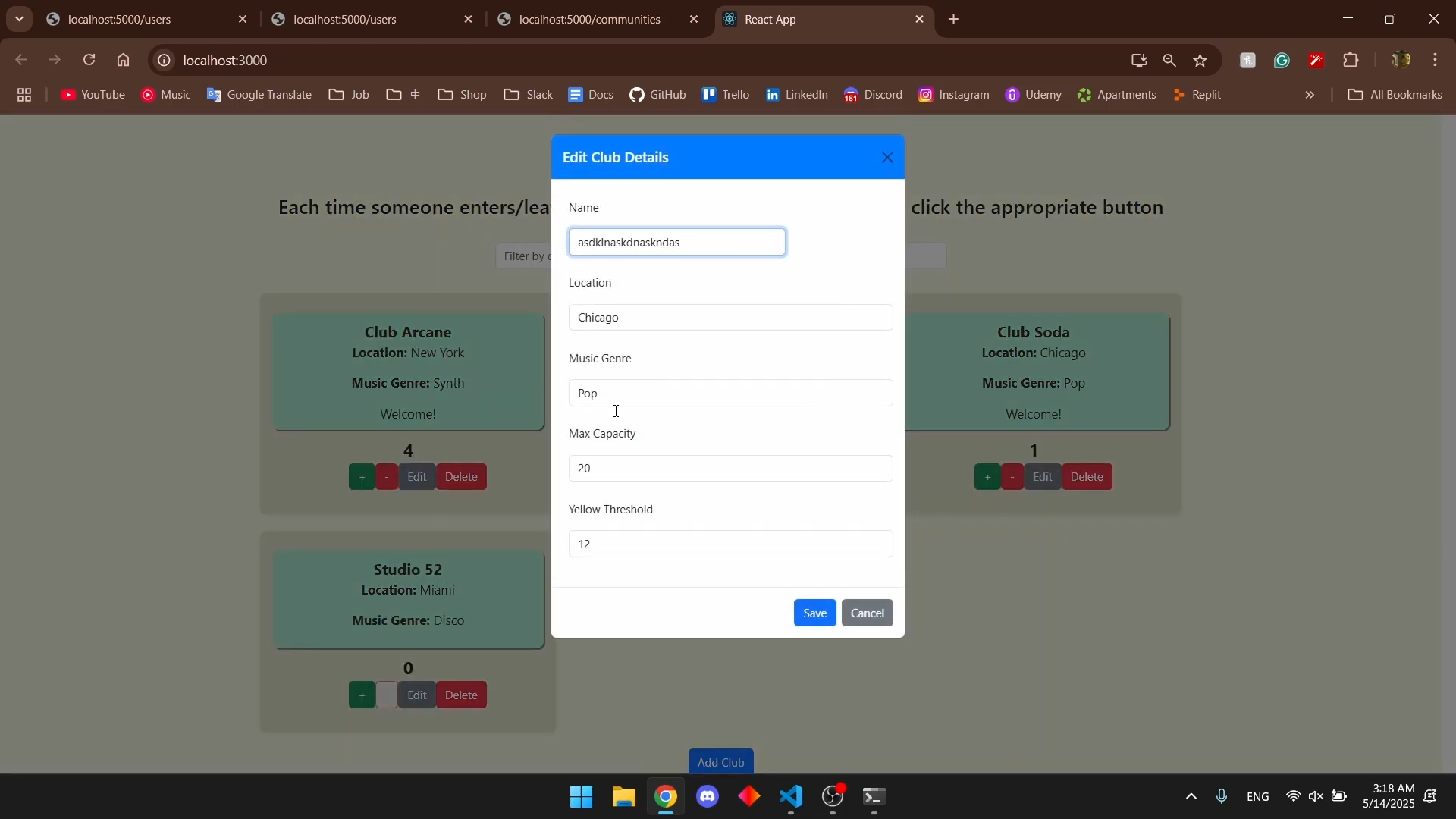Expand the tab search dropdown arrow

[x=19, y=19]
